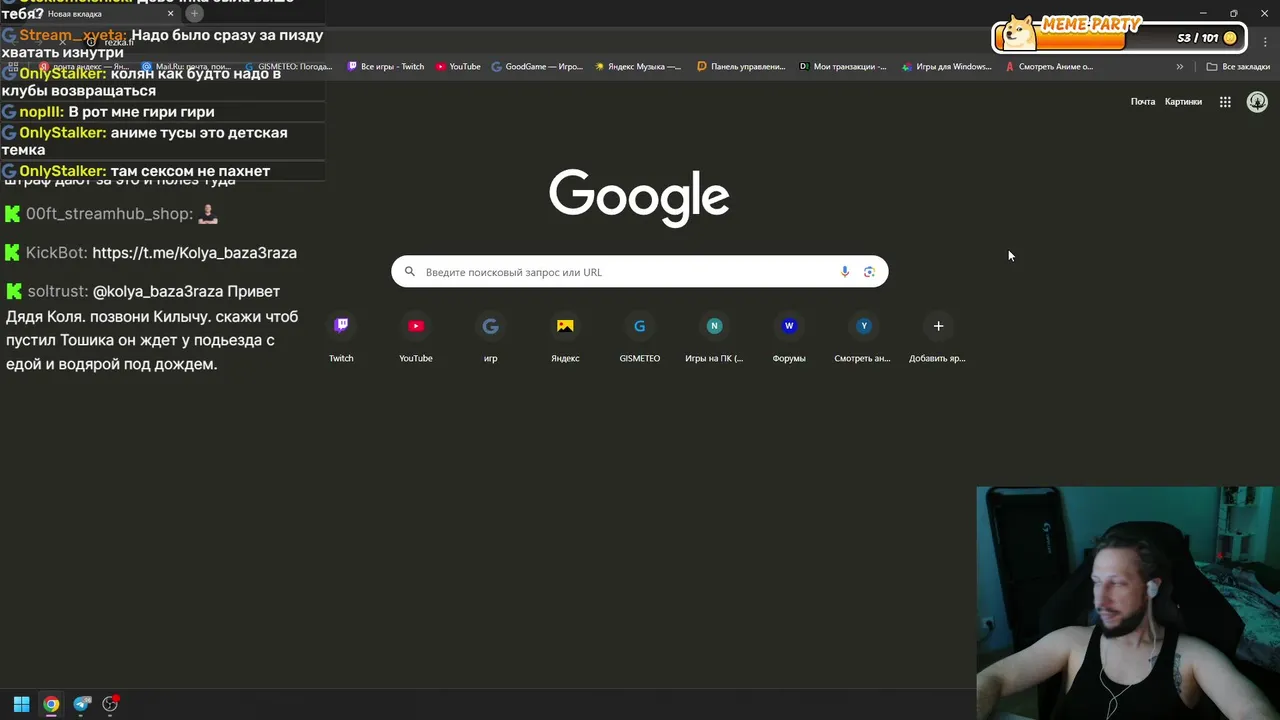Open Telegram from the taskbar
The height and width of the screenshot is (720, 1280).
tap(82, 704)
